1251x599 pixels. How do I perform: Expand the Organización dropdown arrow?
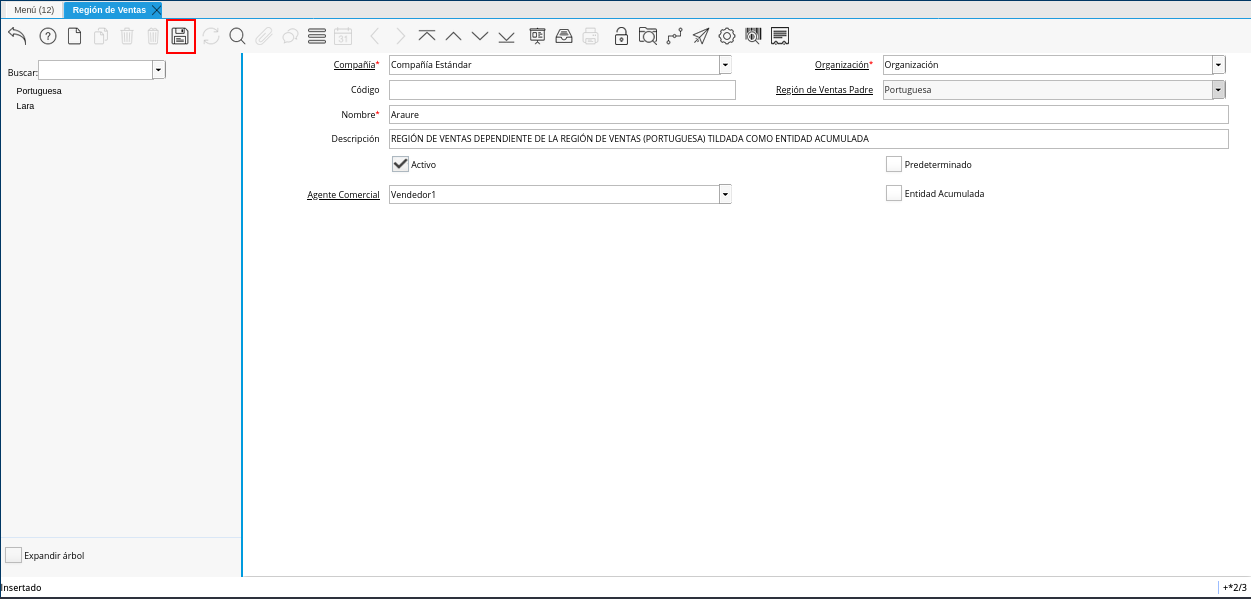tap(1218, 65)
